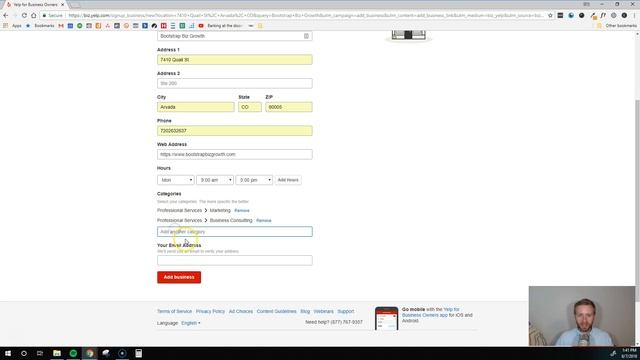Click the City field containing Arvada
The image size is (640, 360).
(196, 107)
